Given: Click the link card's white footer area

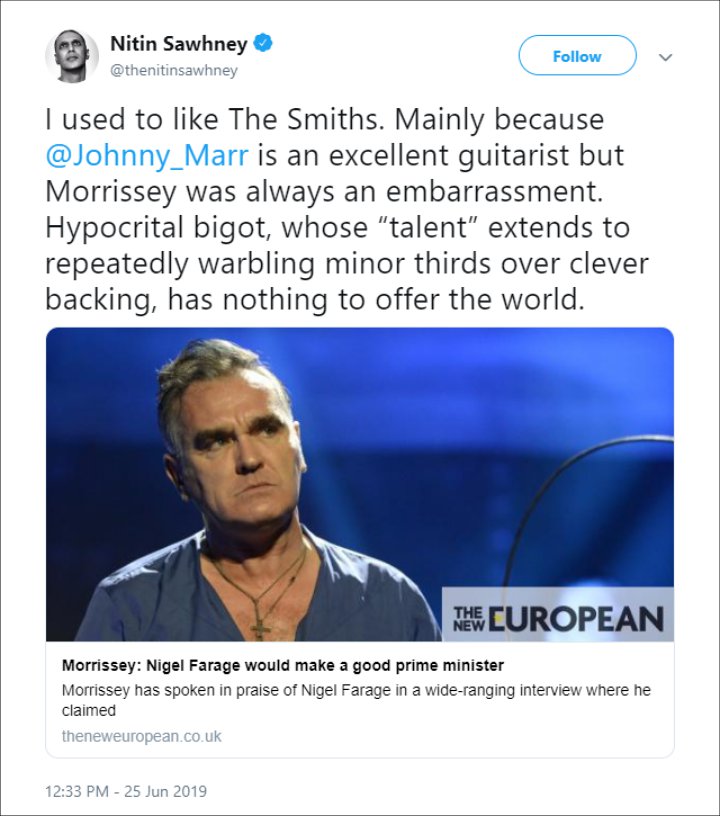Looking at the screenshot, I should 360,699.
